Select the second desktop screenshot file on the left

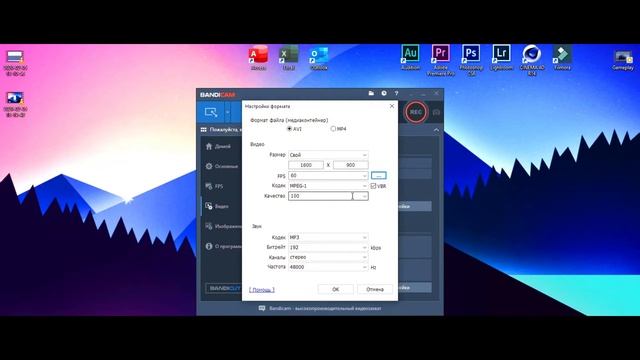click(x=16, y=104)
